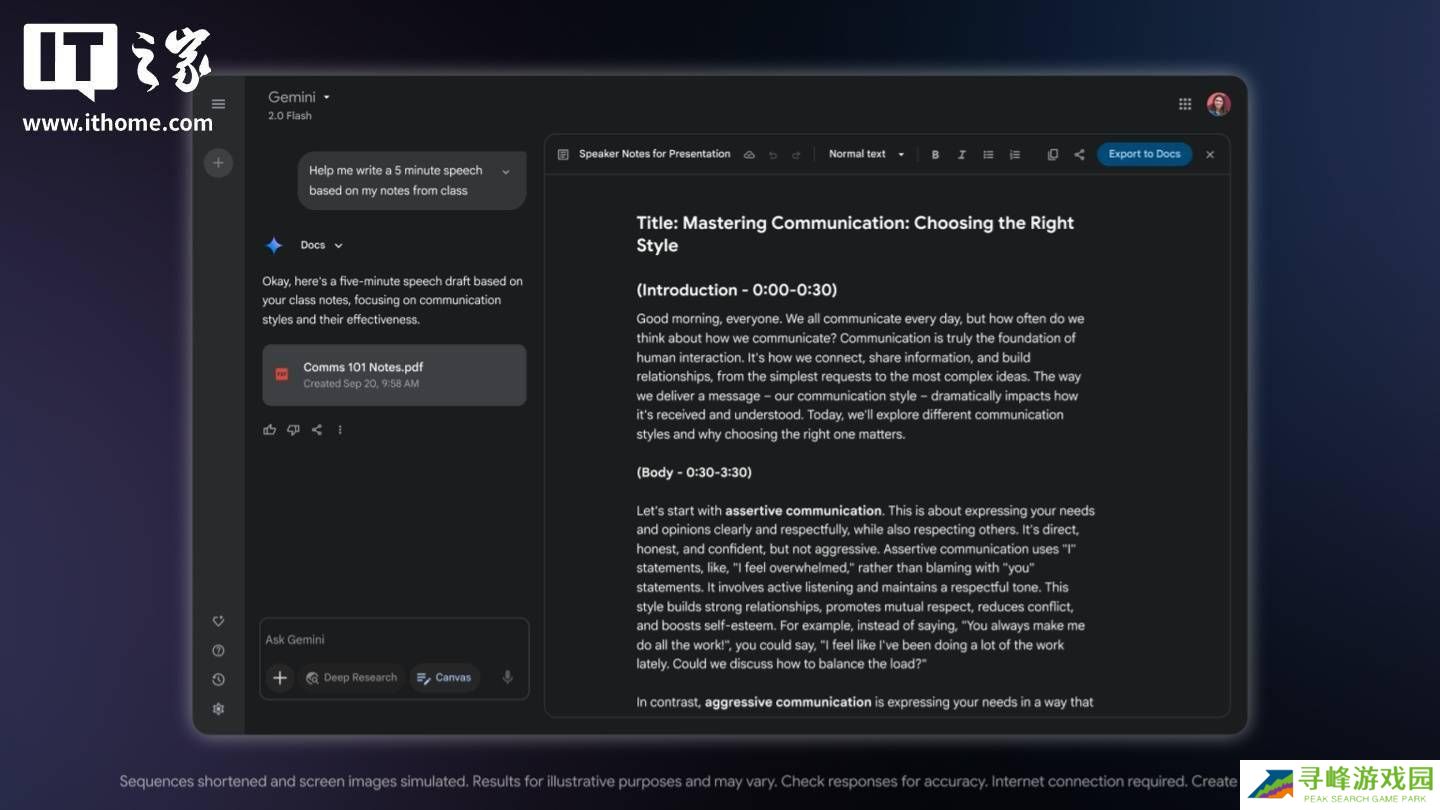Copy the canvas contents

click(1052, 155)
